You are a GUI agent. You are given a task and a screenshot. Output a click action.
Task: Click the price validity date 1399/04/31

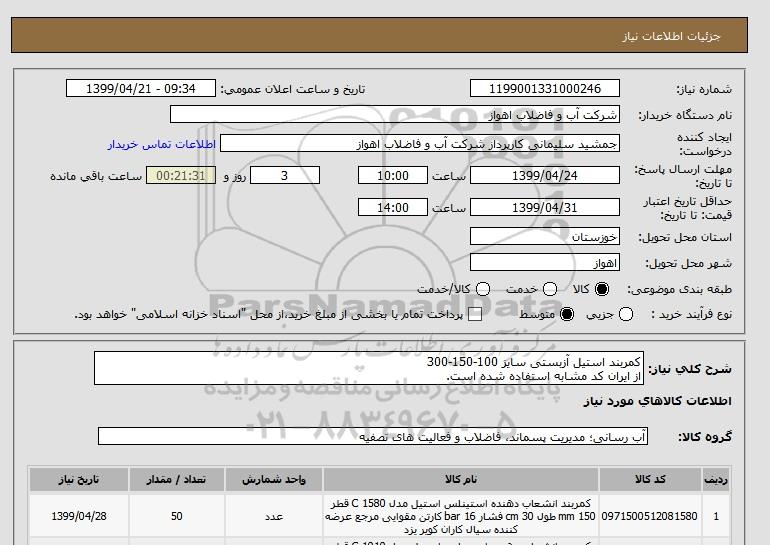pos(544,208)
